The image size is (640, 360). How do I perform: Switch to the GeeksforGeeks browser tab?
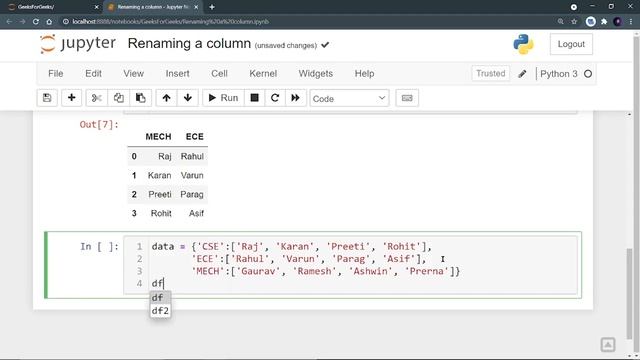point(53,7)
